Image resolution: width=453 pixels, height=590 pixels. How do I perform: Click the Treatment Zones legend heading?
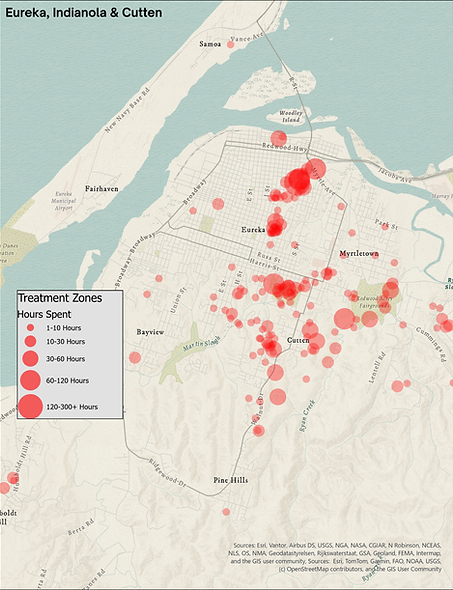[x=60, y=298]
